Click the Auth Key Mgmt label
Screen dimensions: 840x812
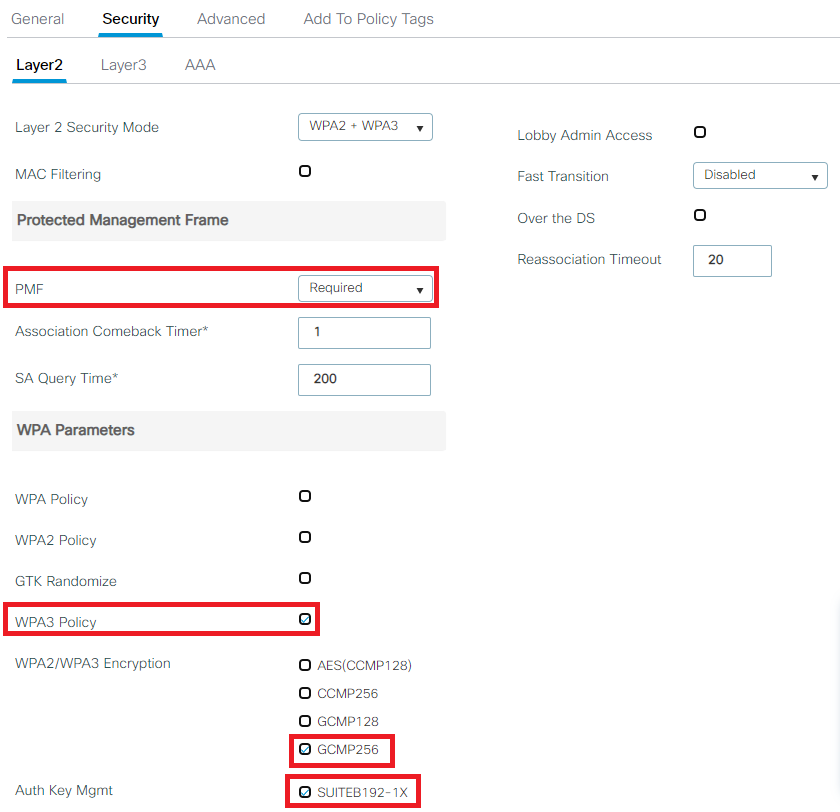click(x=64, y=790)
